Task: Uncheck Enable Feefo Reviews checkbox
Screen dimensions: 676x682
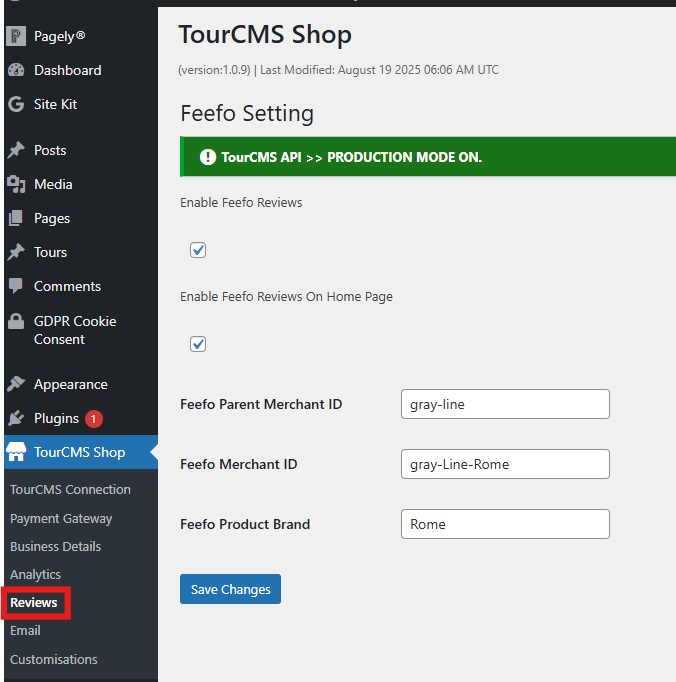Action: point(198,250)
